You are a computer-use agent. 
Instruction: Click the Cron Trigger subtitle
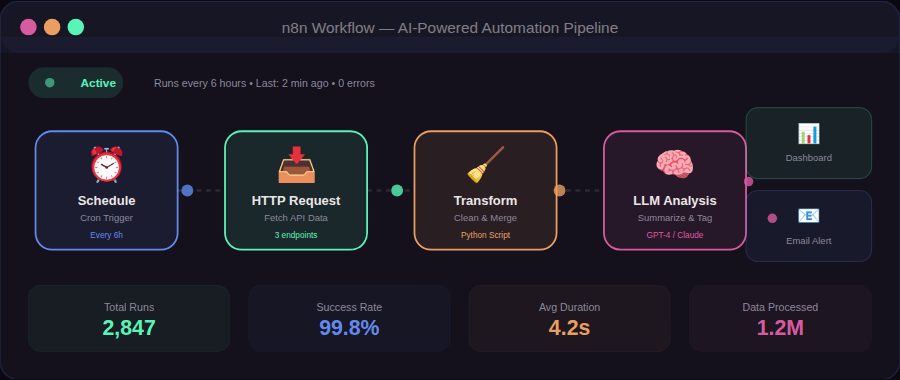[107, 218]
